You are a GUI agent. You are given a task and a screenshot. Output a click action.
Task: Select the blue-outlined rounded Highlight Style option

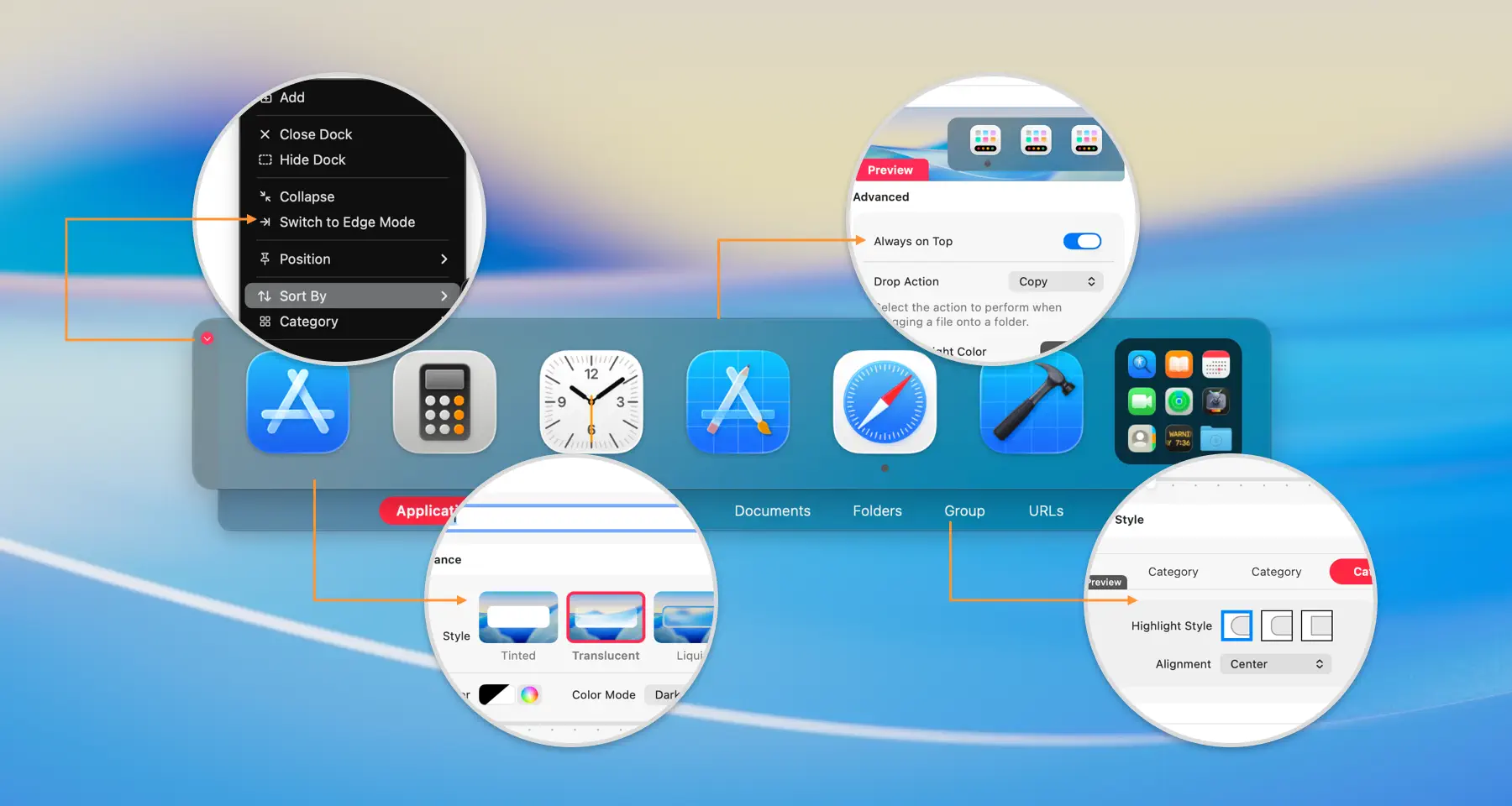tap(1236, 625)
